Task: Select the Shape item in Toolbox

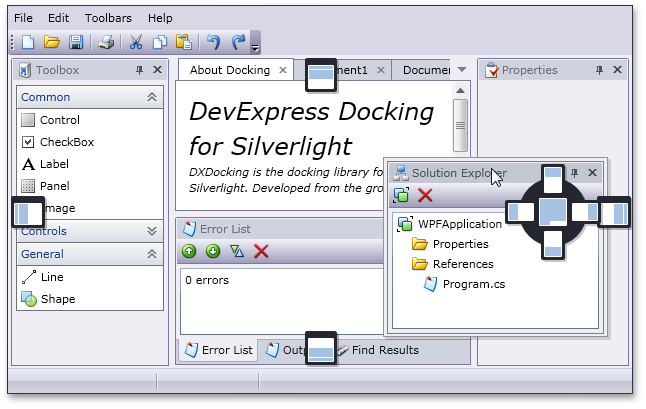Action: [90, 299]
